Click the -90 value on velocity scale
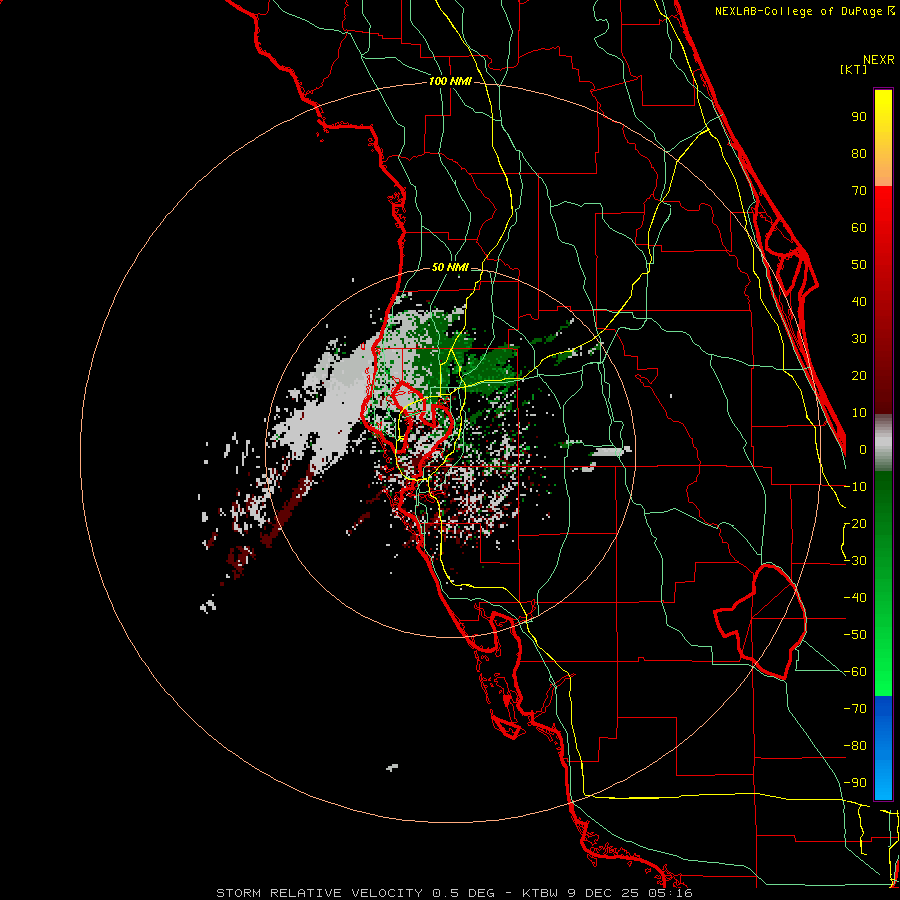 (x=855, y=783)
